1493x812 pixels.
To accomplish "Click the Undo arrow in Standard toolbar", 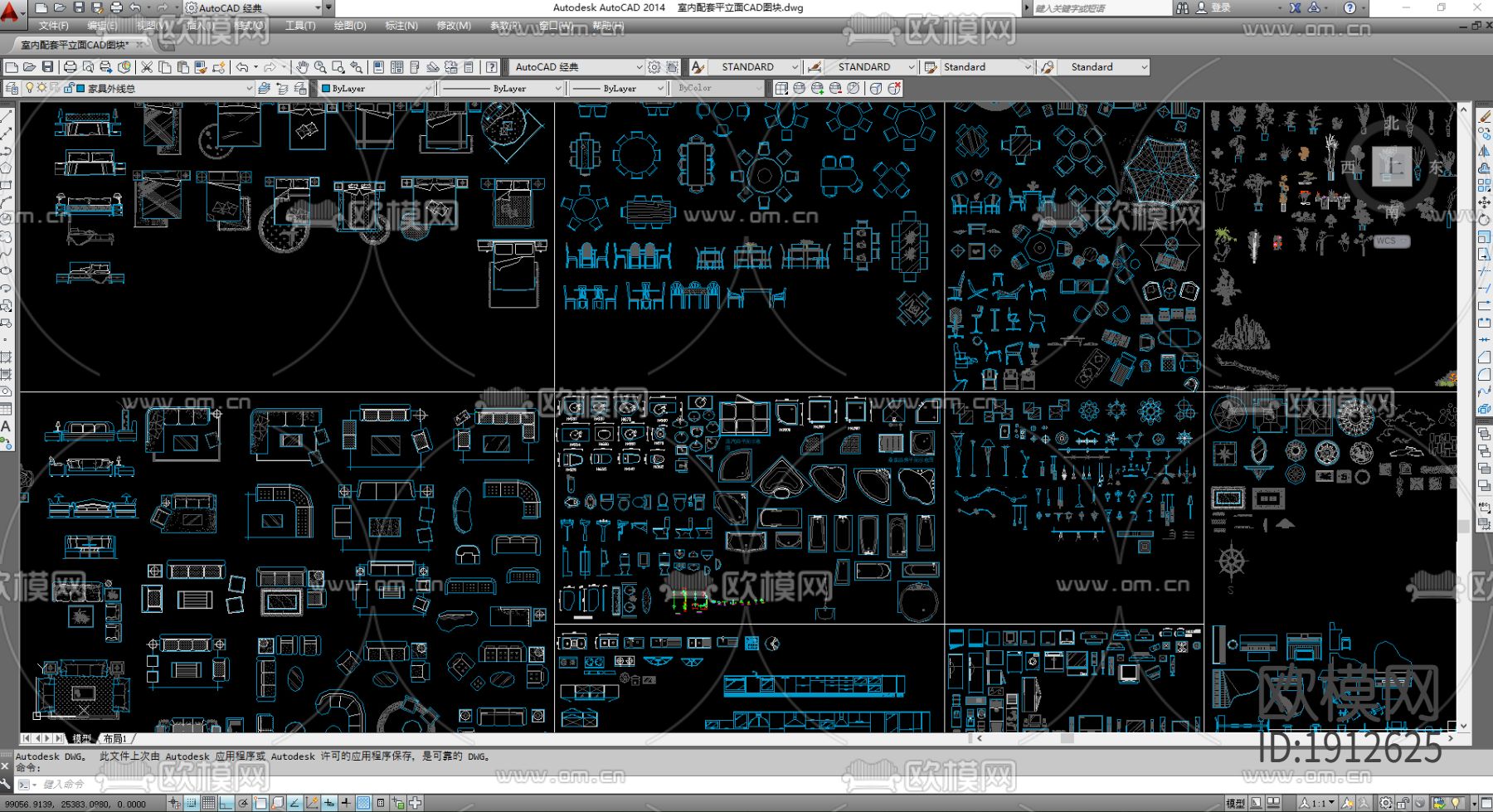I will coord(242,67).
